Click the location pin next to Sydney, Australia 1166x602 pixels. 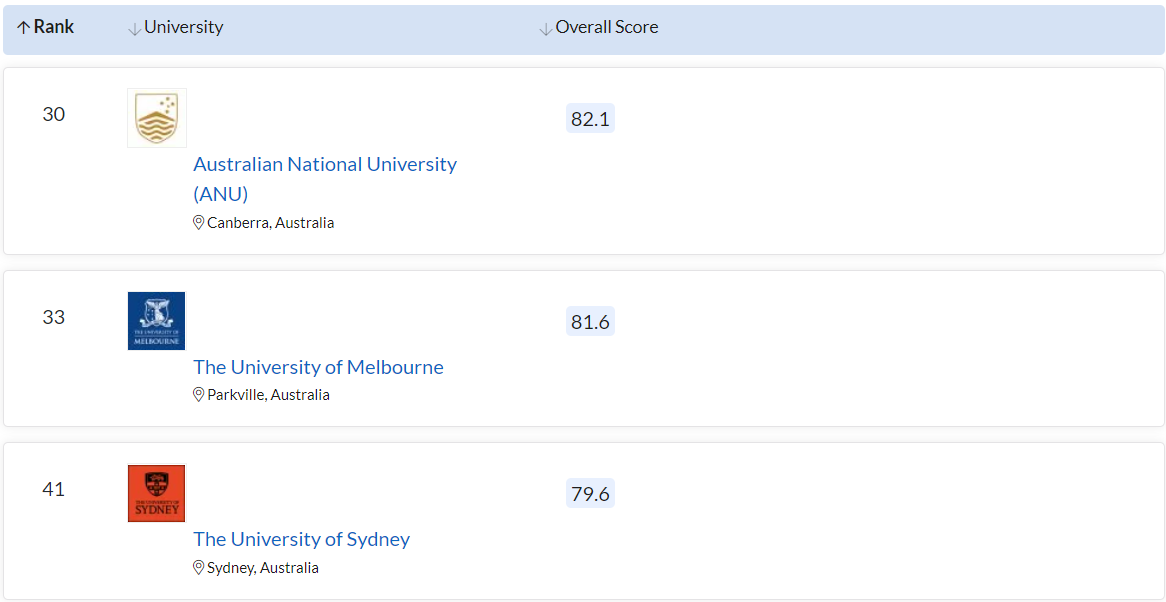(199, 568)
